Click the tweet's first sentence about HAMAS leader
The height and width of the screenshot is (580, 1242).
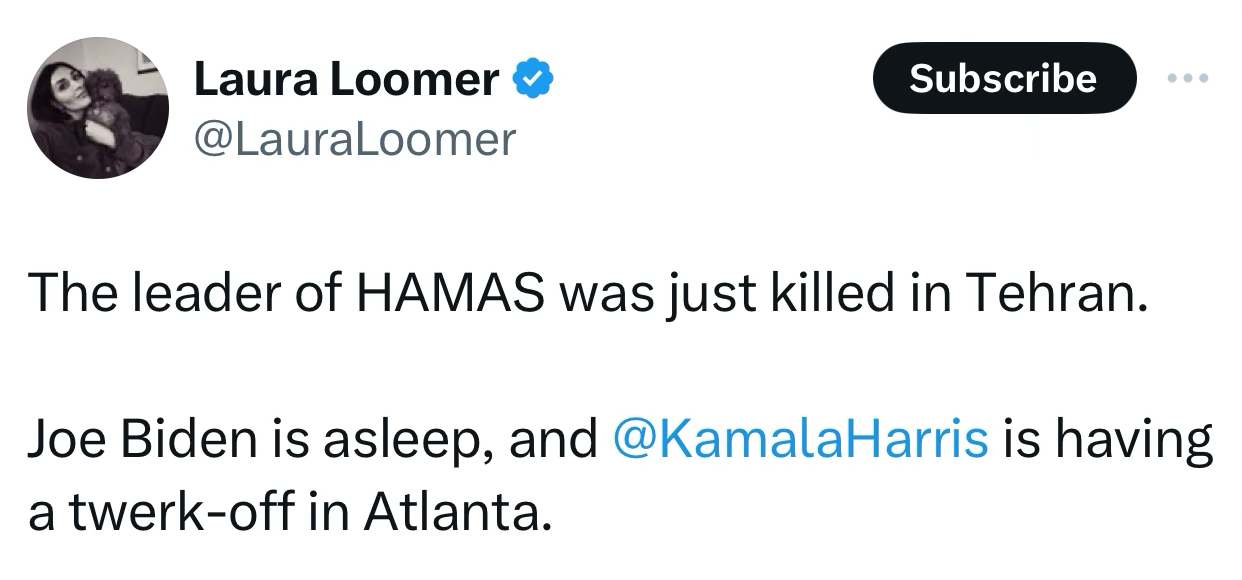click(583, 293)
